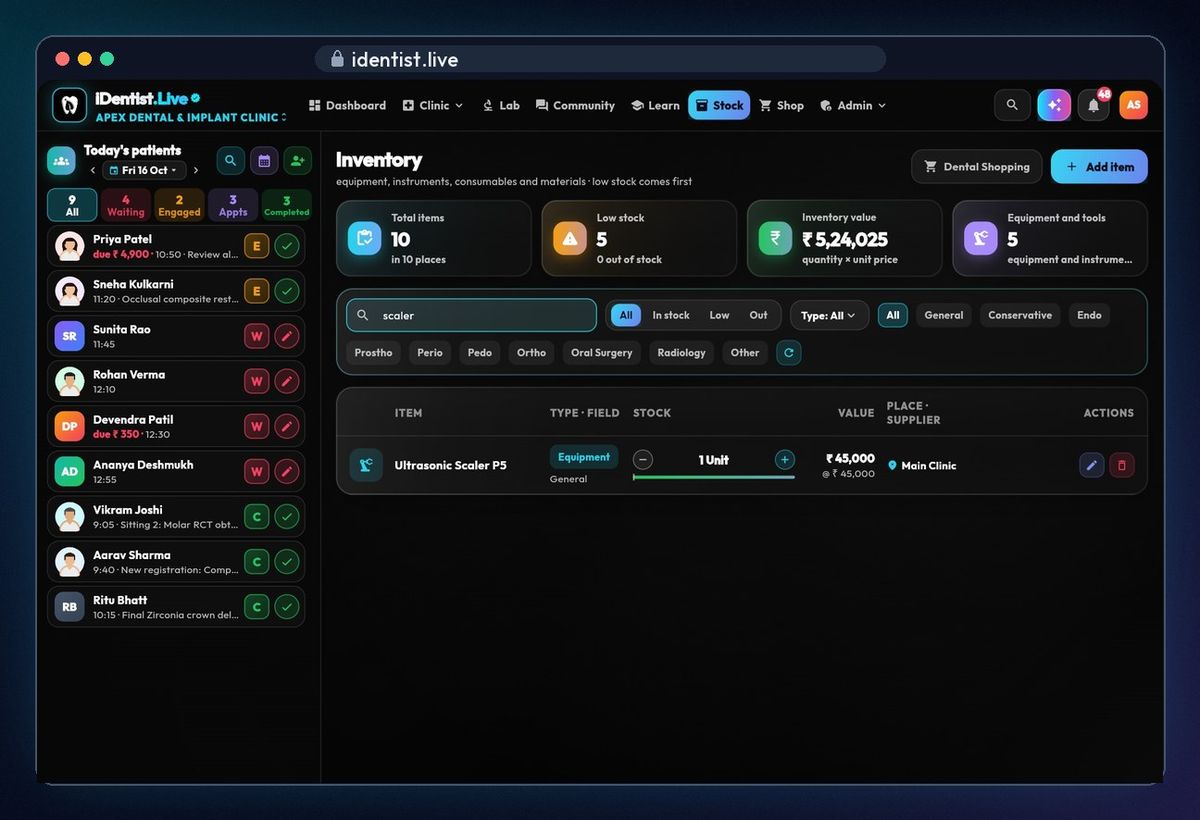
Task: Open Devendra Patil's patient row
Action: [x=176, y=427]
